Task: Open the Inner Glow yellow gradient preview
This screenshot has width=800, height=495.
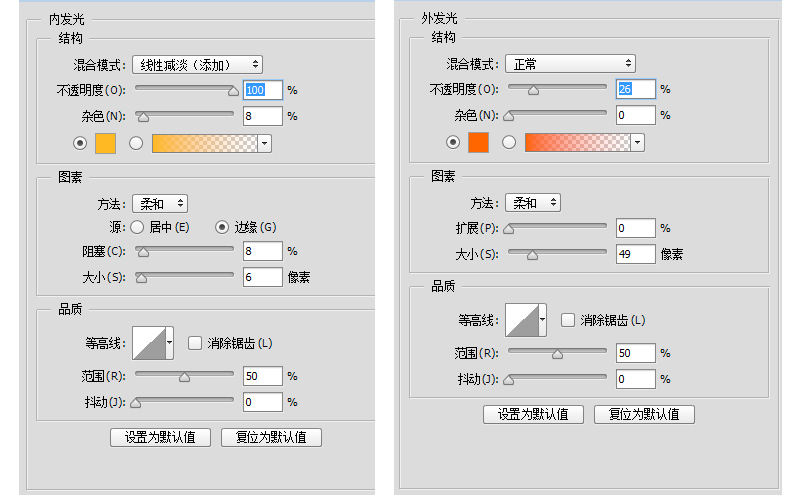Action: point(205,143)
